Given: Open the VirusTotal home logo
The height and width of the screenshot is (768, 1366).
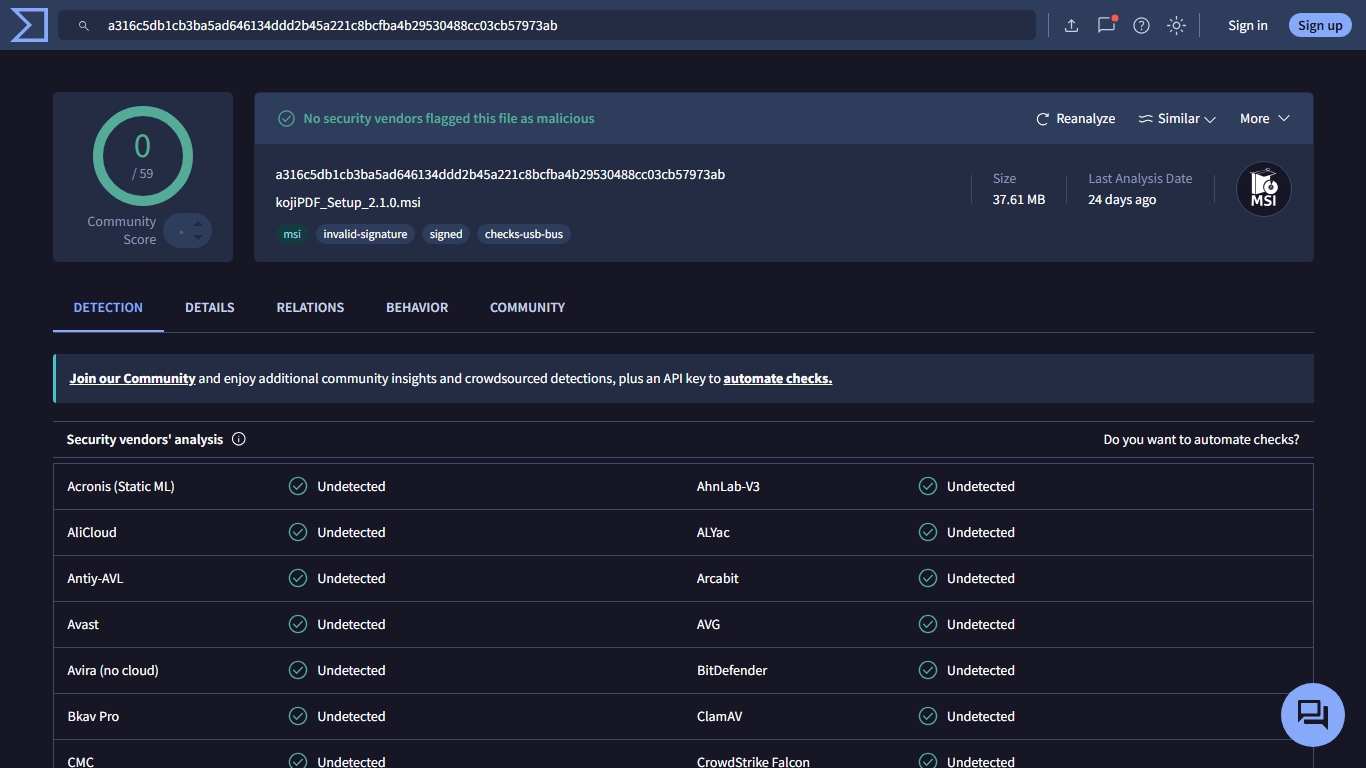Looking at the screenshot, I should 29,24.
